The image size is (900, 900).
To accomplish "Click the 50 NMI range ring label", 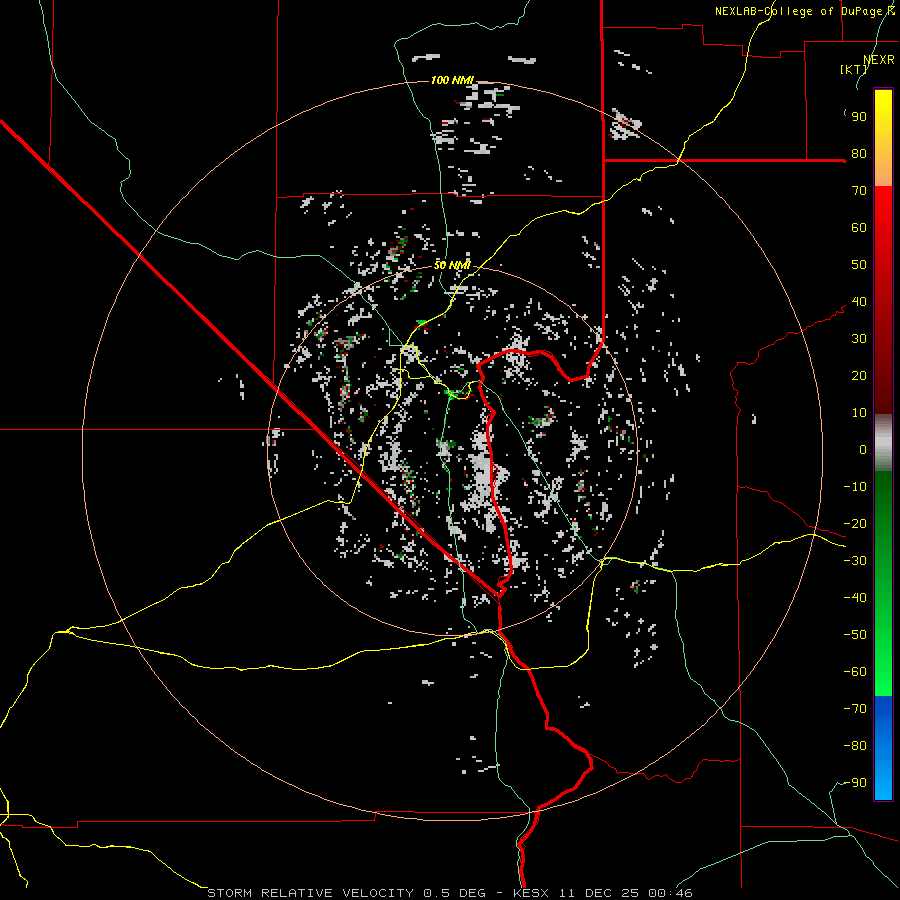I will 452,265.
